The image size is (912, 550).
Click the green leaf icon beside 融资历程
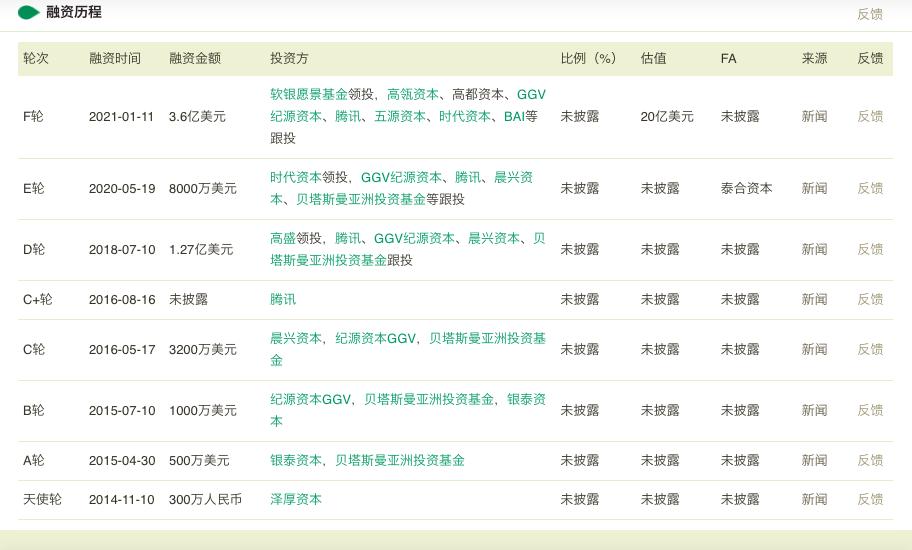[28, 12]
